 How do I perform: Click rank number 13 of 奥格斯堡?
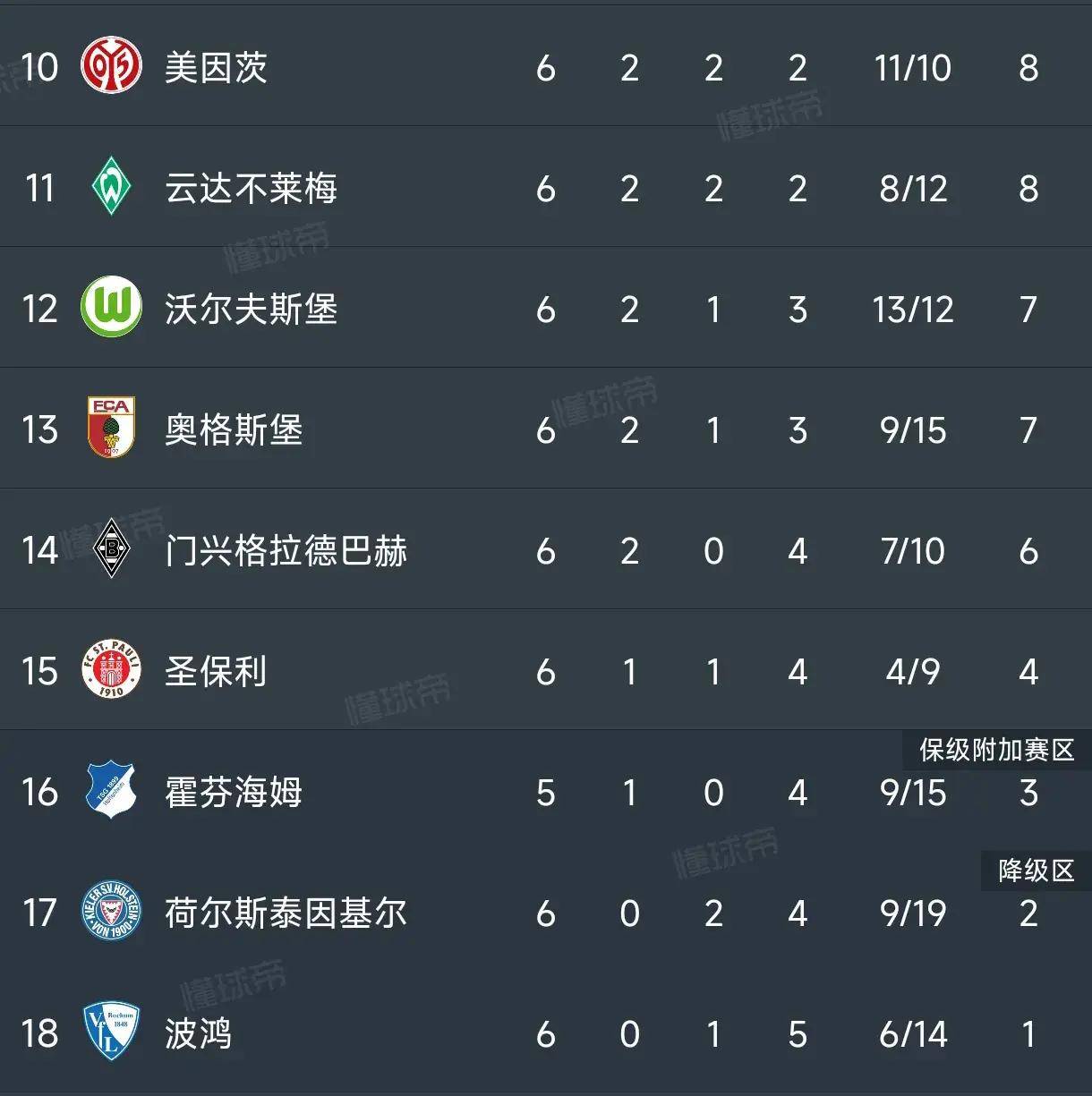click(39, 430)
